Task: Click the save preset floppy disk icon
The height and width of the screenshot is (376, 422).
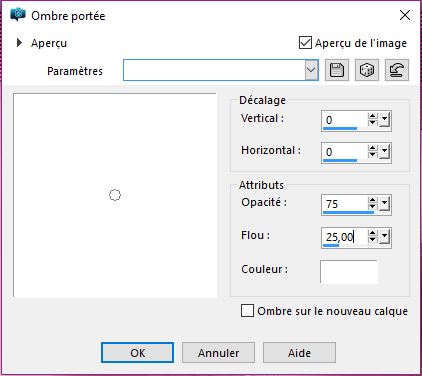Action: 337,70
